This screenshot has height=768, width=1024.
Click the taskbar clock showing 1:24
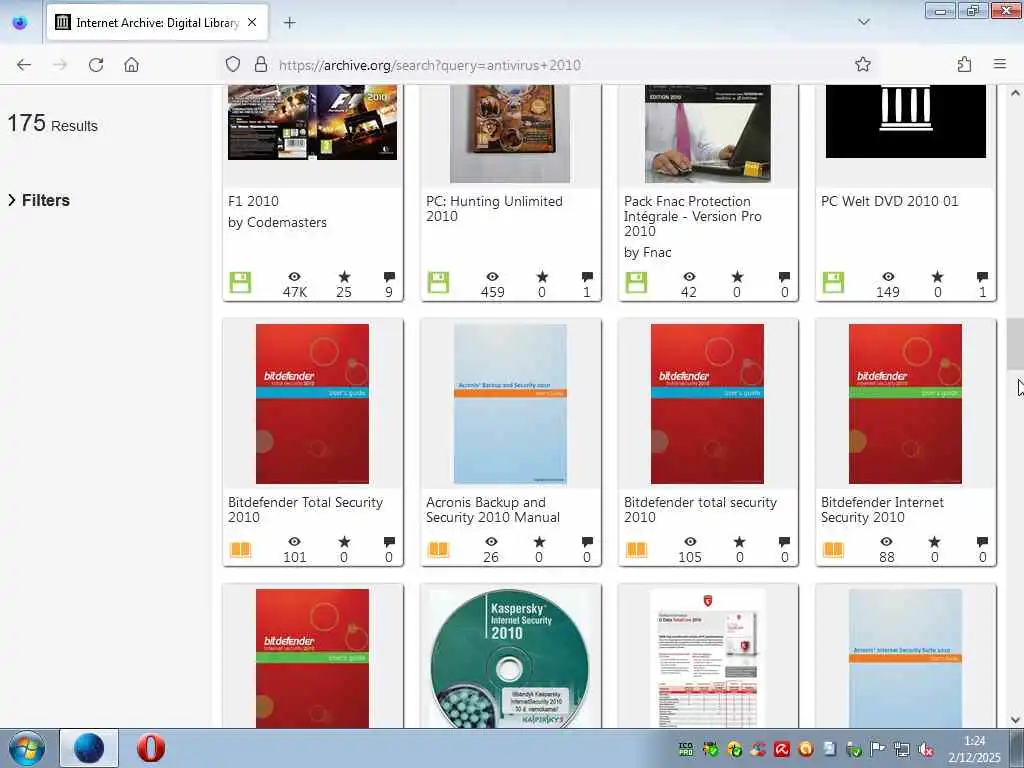[x=974, y=749]
